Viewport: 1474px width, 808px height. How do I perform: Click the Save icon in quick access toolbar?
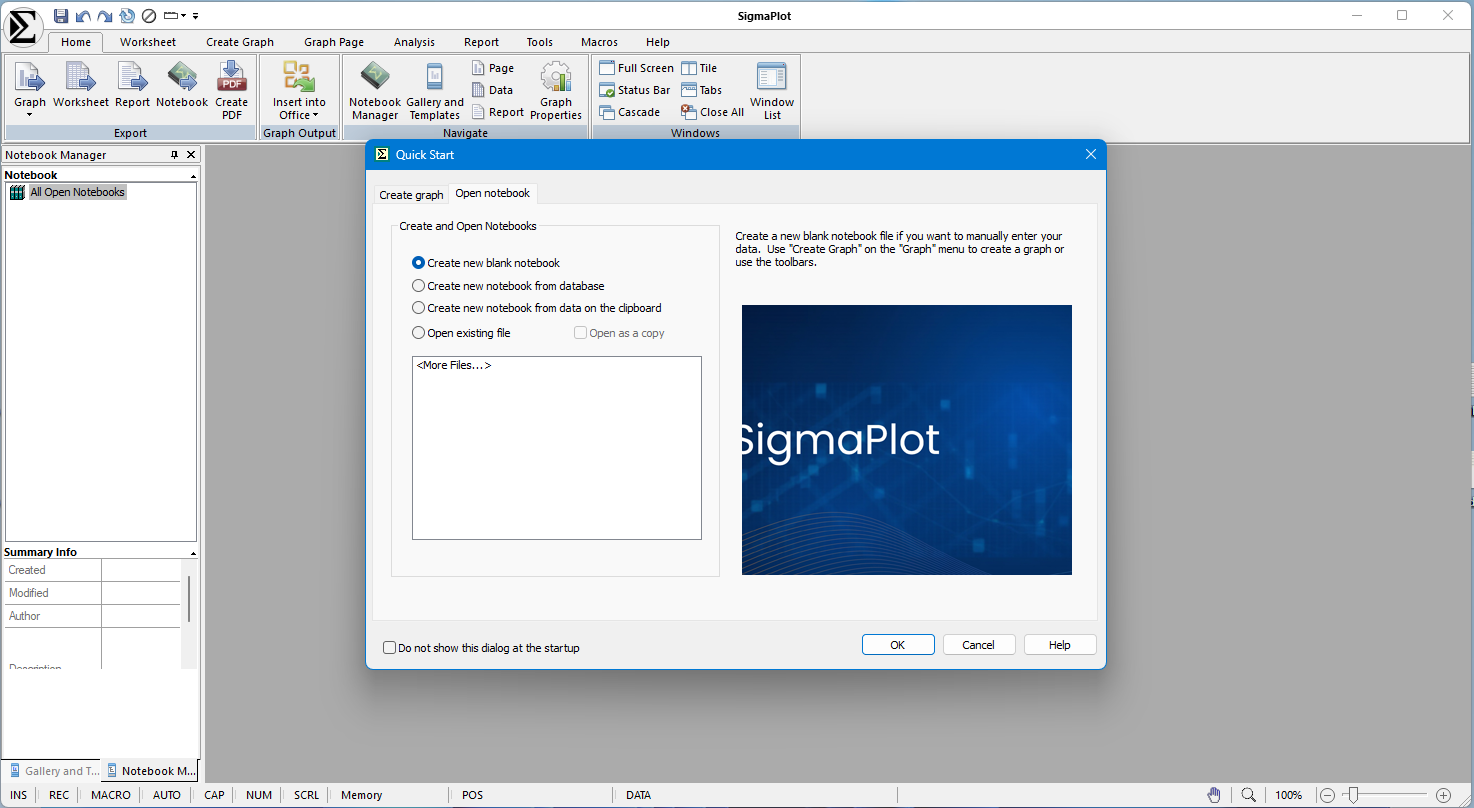61,16
